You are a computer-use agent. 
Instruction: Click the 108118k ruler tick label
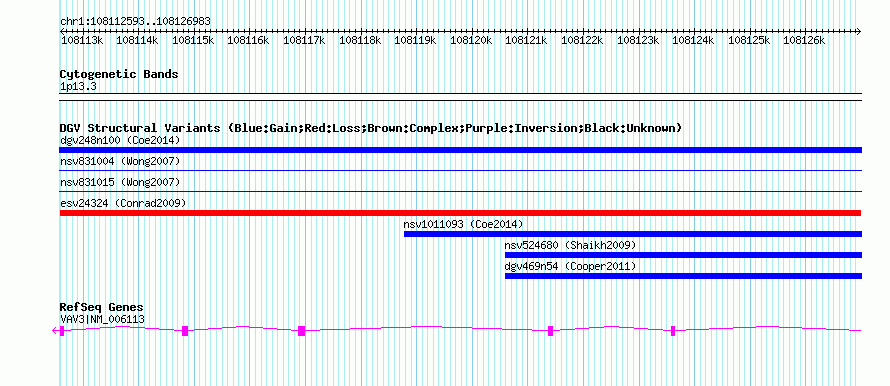coord(360,40)
